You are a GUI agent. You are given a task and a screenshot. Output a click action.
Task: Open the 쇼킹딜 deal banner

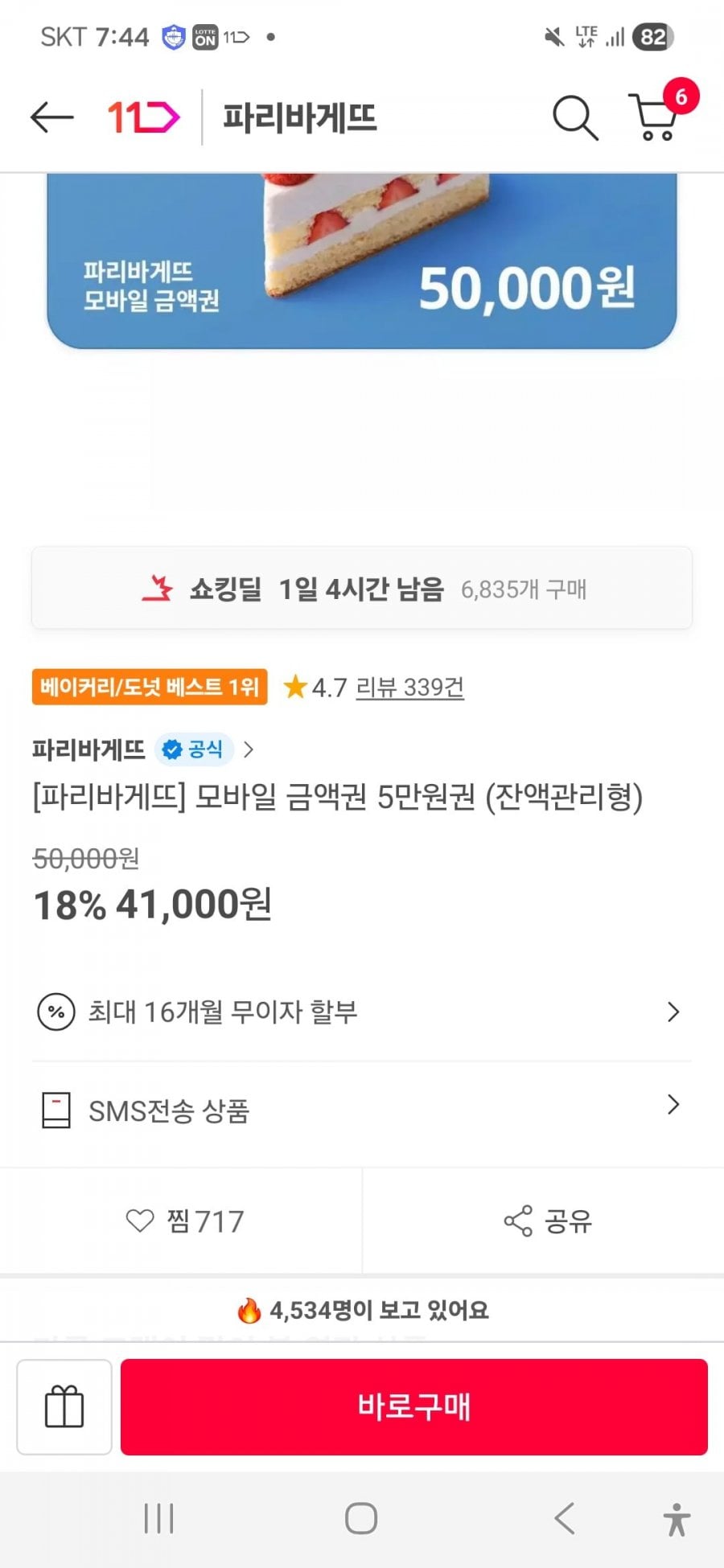click(x=362, y=589)
